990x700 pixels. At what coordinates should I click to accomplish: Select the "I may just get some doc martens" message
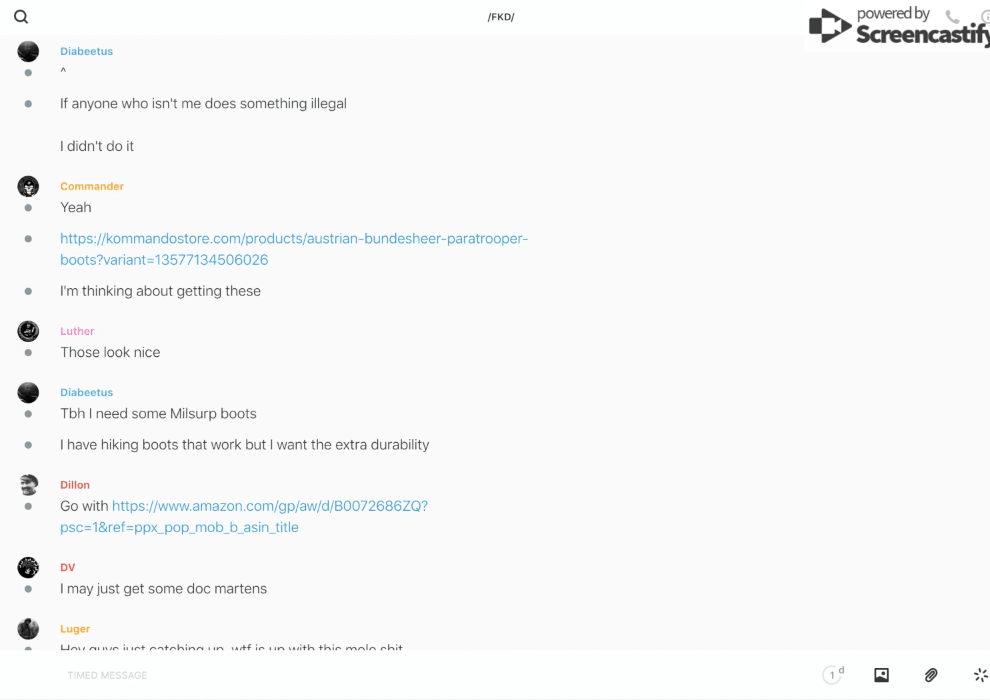coord(163,589)
